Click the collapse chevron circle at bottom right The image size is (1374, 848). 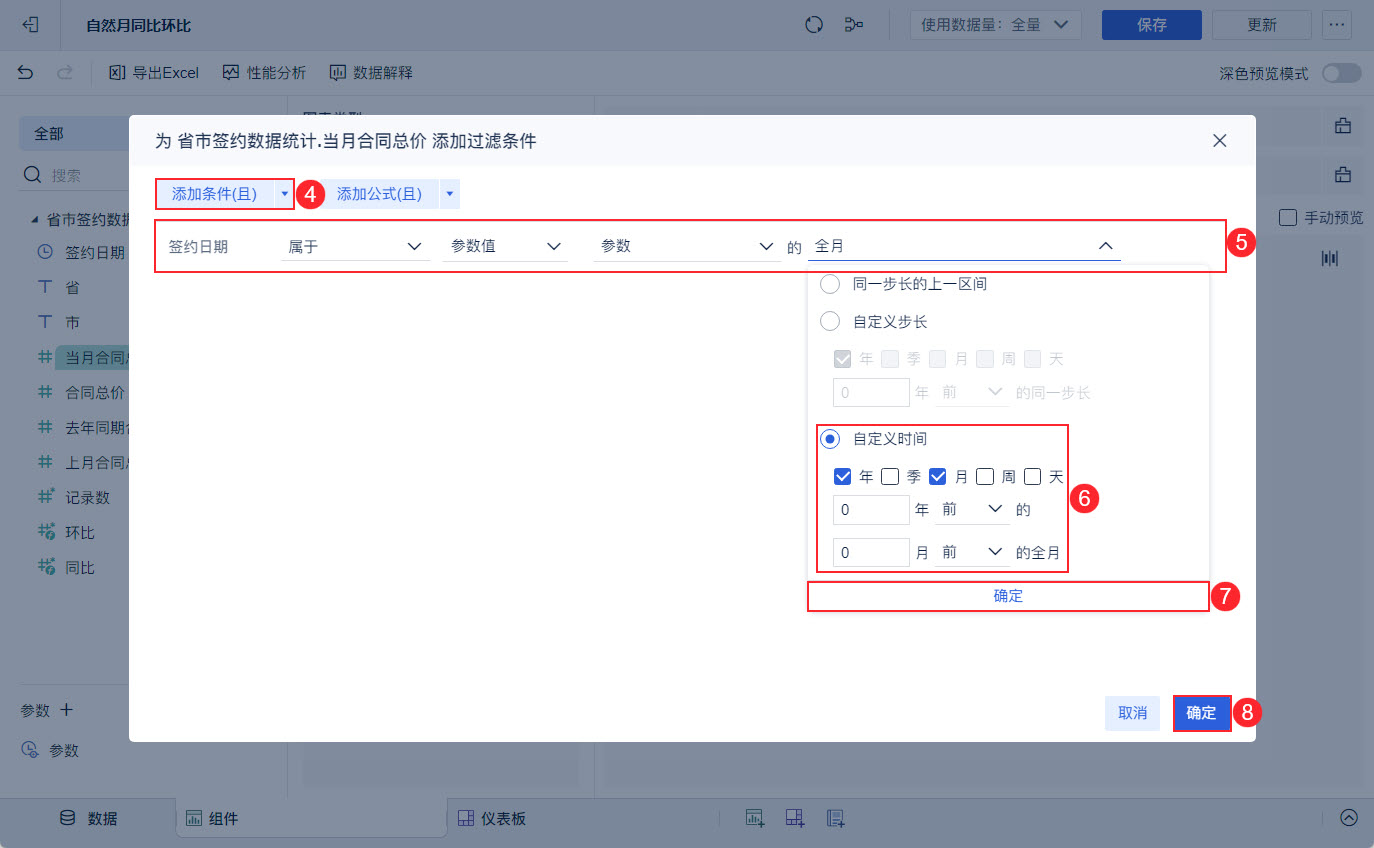coord(1349,818)
